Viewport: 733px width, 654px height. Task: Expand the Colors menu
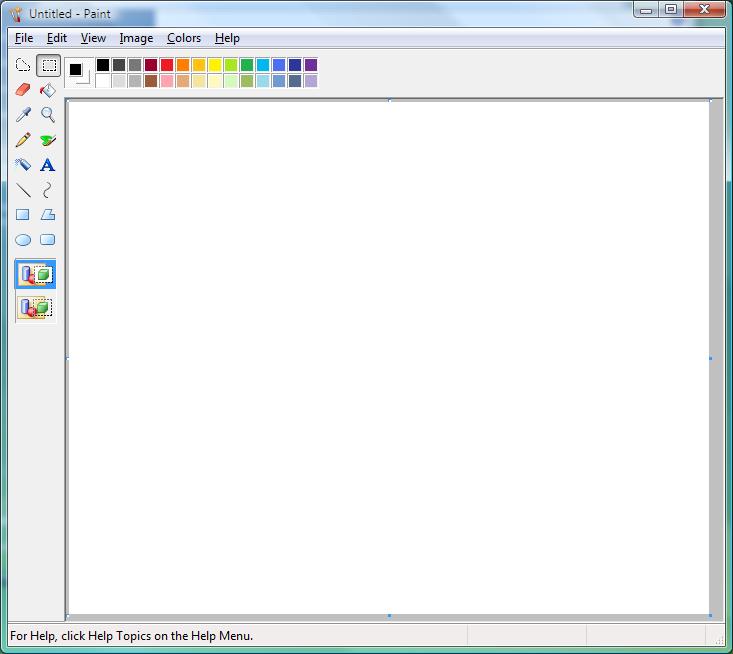tap(184, 38)
